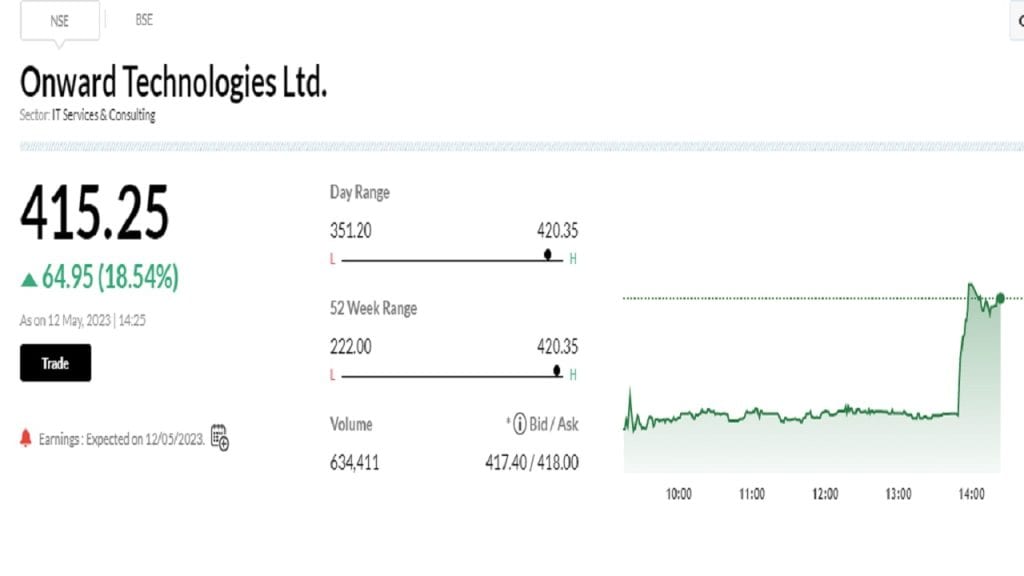Click the Onward Technologies Ltd. heading

173,83
